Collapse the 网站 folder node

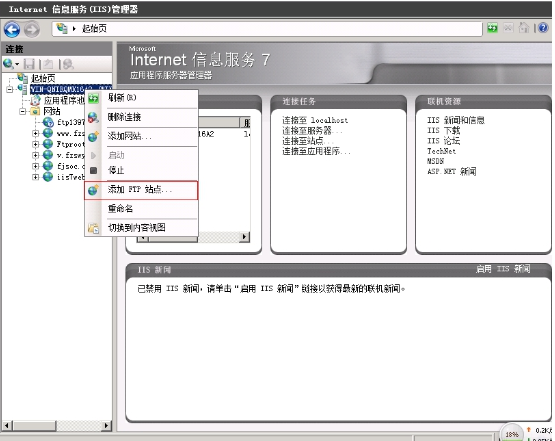(23, 111)
